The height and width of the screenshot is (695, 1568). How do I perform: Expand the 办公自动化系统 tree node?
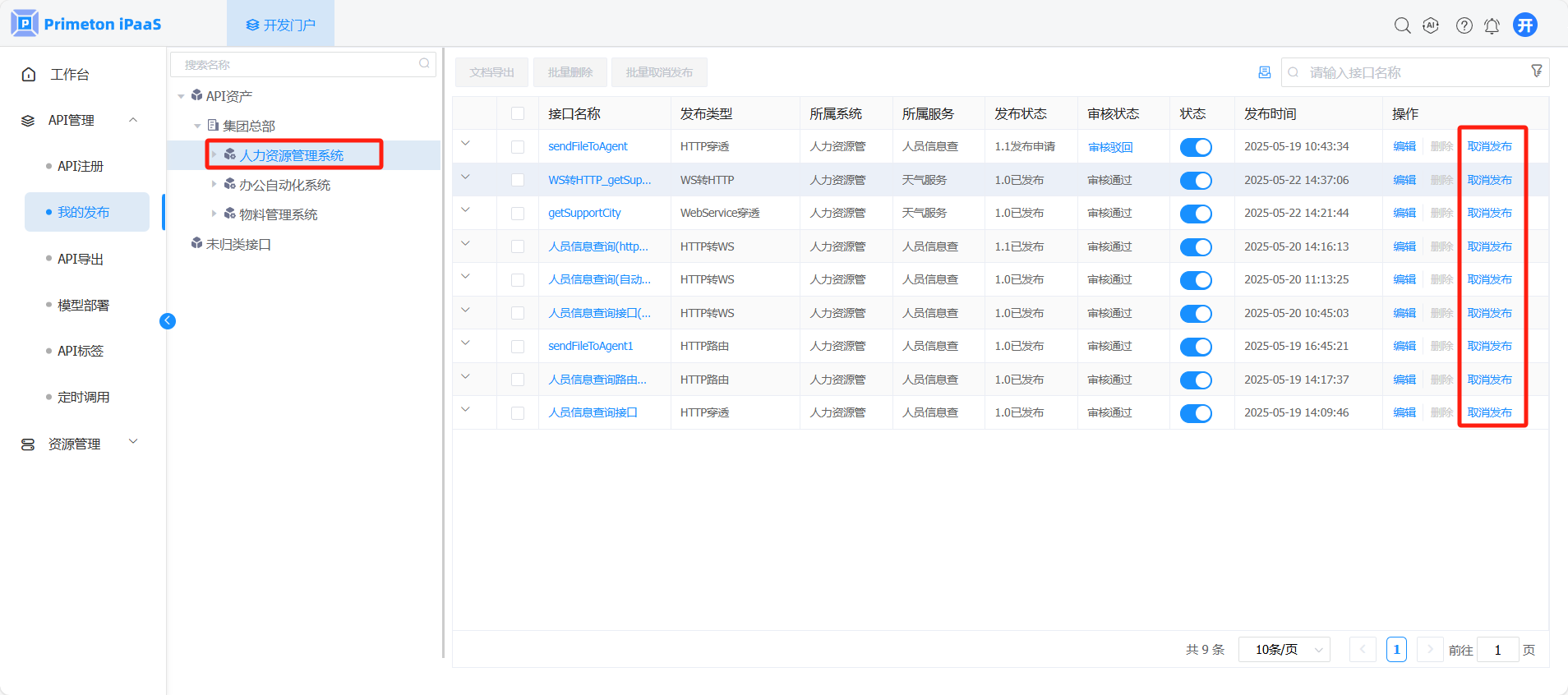click(x=214, y=184)
